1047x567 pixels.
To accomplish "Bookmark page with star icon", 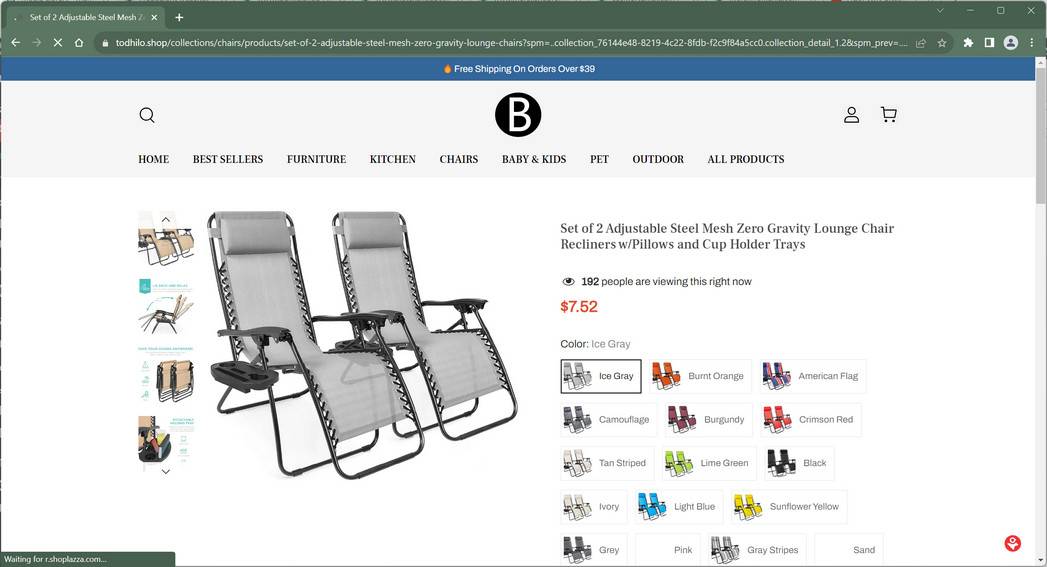I will (941, 43).
